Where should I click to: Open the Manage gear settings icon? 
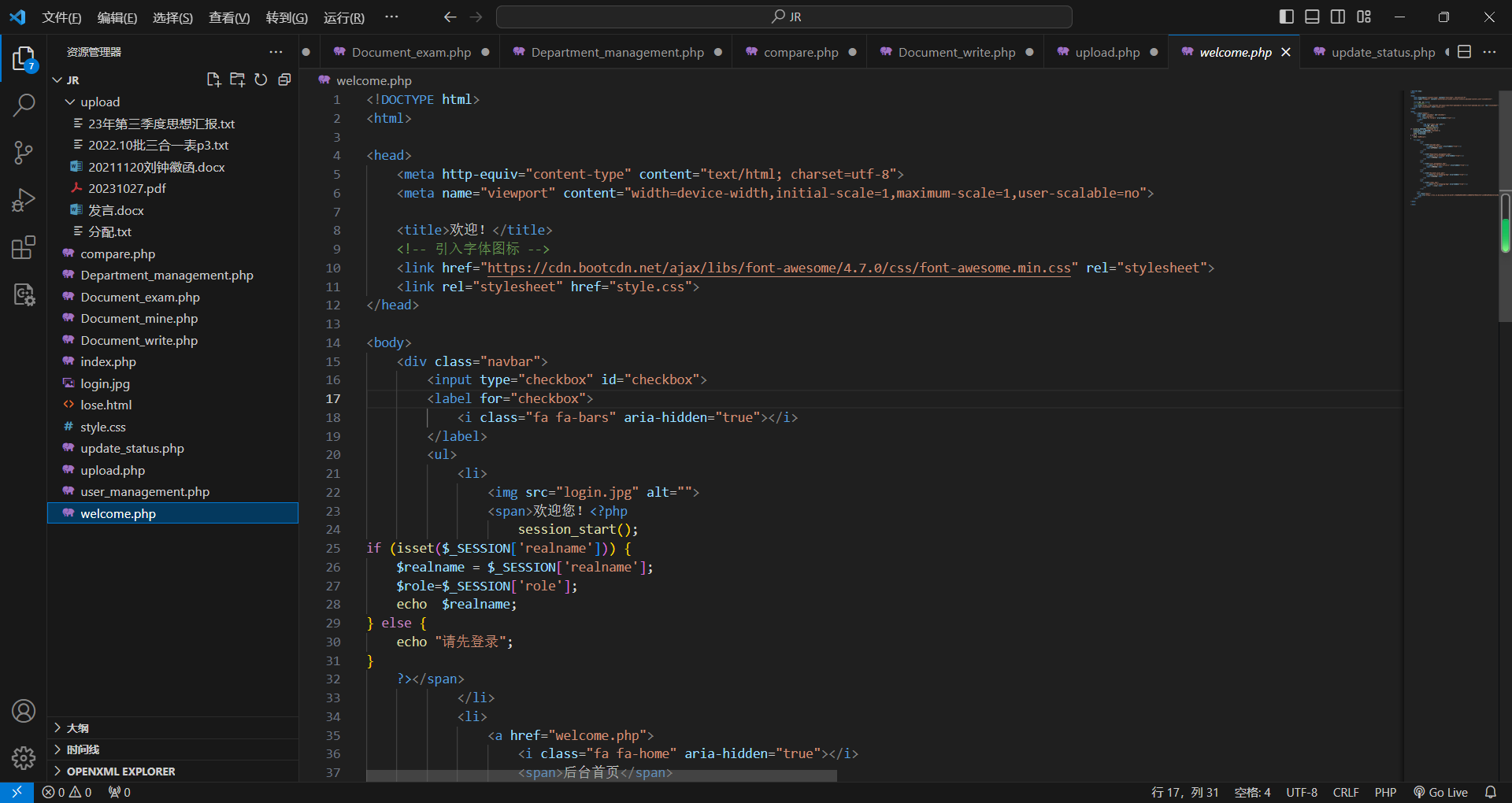[x=24, y=757]
